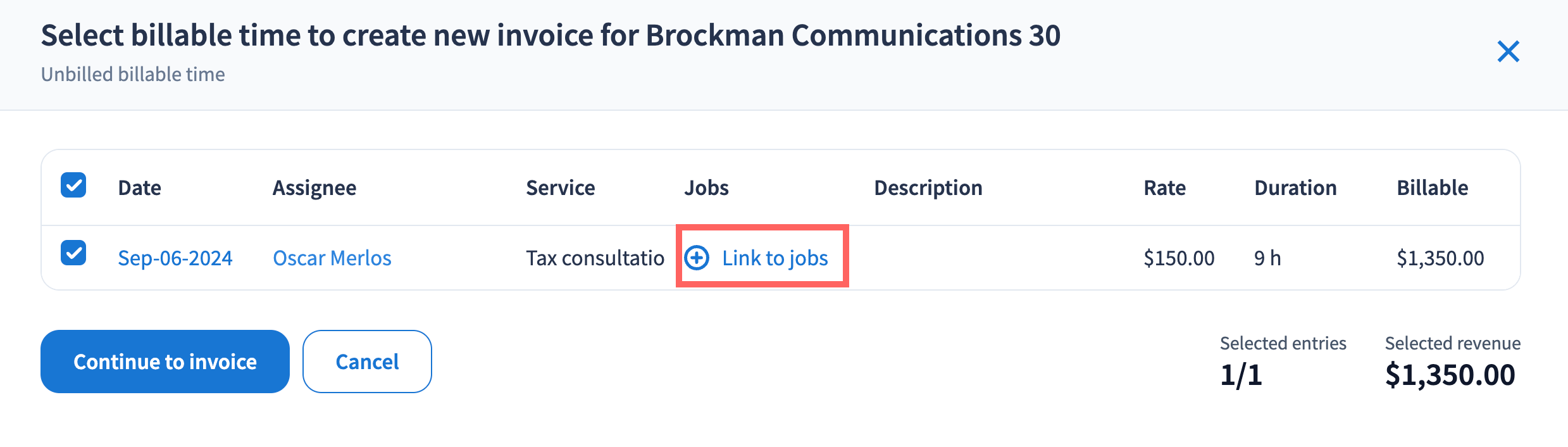This screenshot has height=447, width=1568.
Task: Click the Tax consultation service cell
Action: click(595, 258)
